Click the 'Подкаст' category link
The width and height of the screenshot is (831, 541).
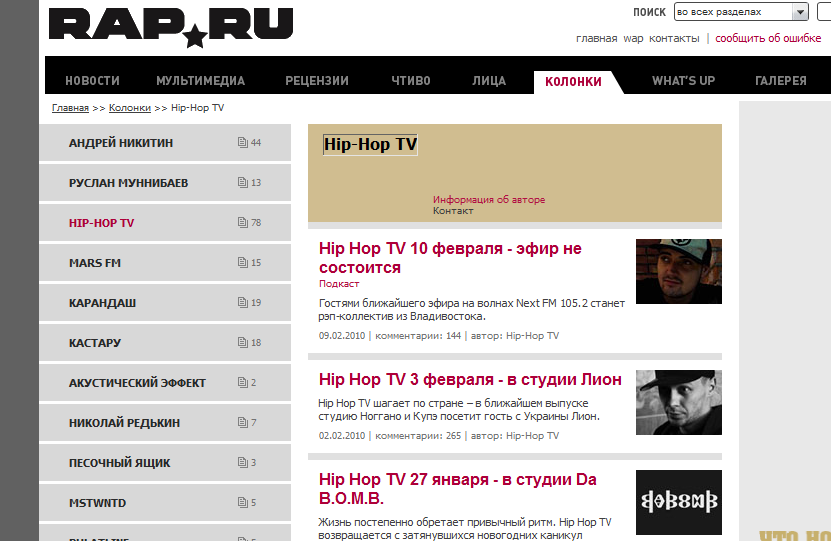(339, 283)
